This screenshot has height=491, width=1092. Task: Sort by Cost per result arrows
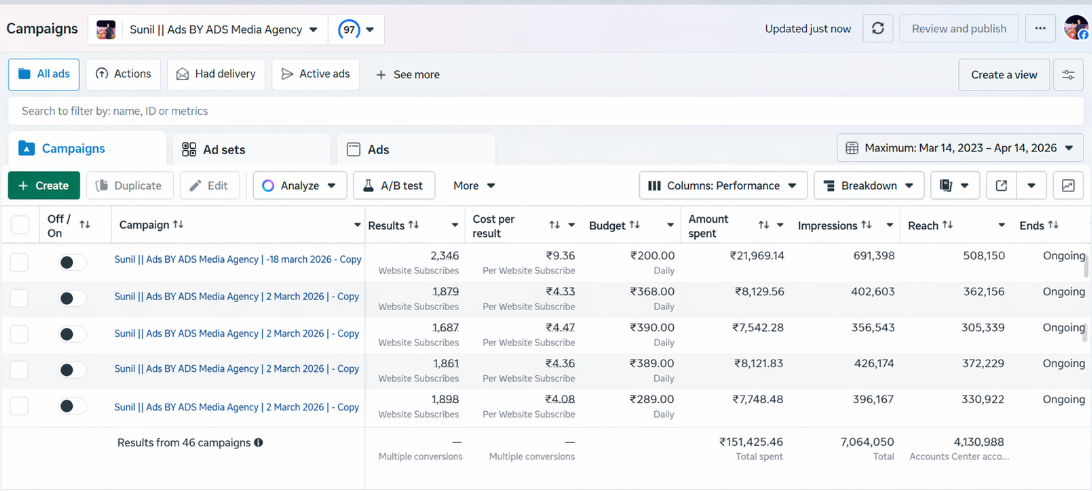pos(554,225)
